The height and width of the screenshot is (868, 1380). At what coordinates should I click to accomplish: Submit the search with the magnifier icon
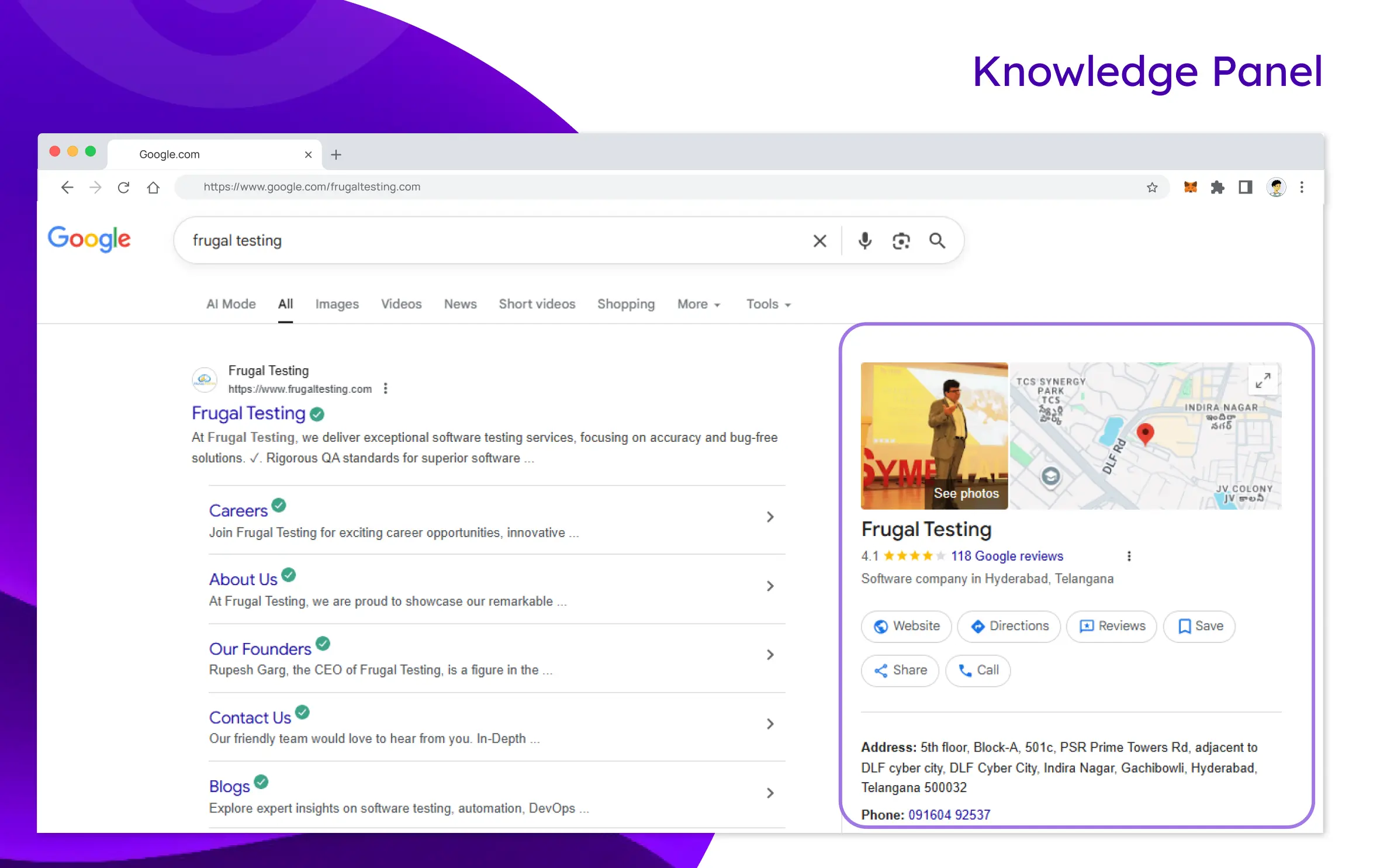[937, 240]
